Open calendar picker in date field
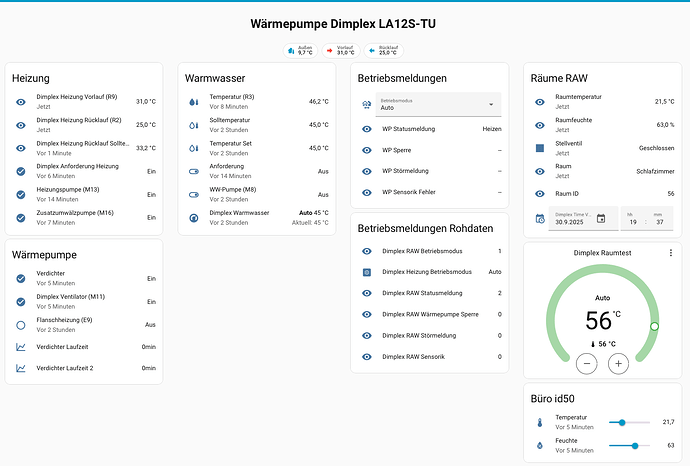 tap(601, 219)
